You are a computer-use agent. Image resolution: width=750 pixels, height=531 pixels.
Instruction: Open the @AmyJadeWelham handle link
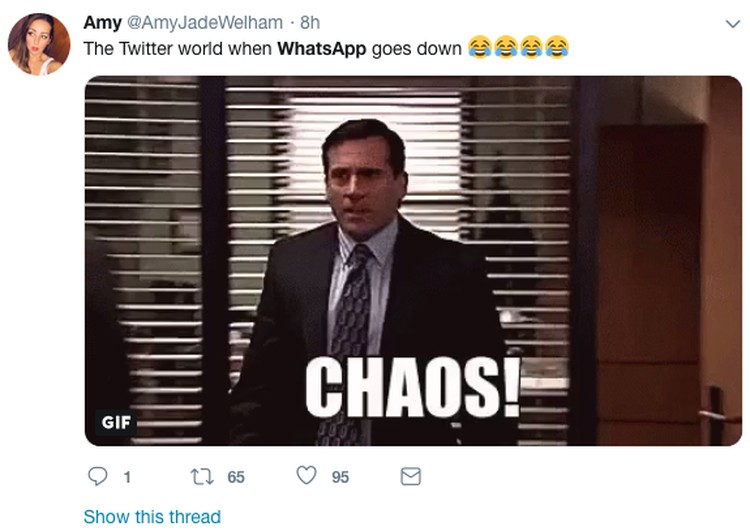point(205,22)
